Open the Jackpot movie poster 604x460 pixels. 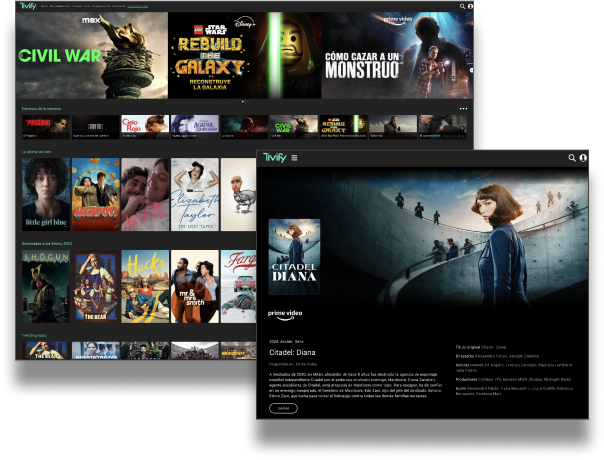pos(96,195)
